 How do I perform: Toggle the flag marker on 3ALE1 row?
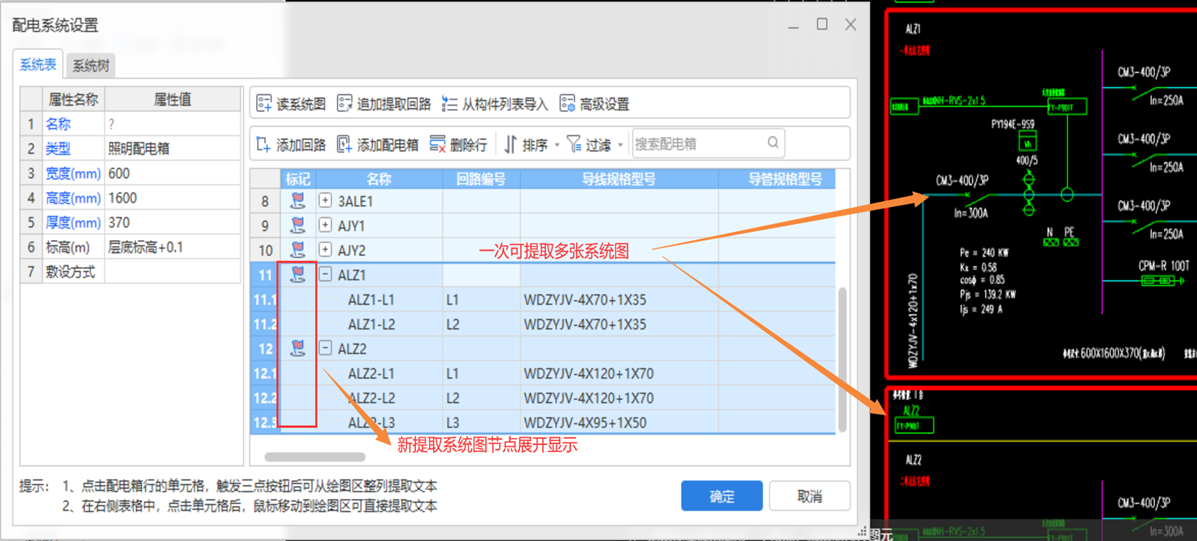click(297, 201)
